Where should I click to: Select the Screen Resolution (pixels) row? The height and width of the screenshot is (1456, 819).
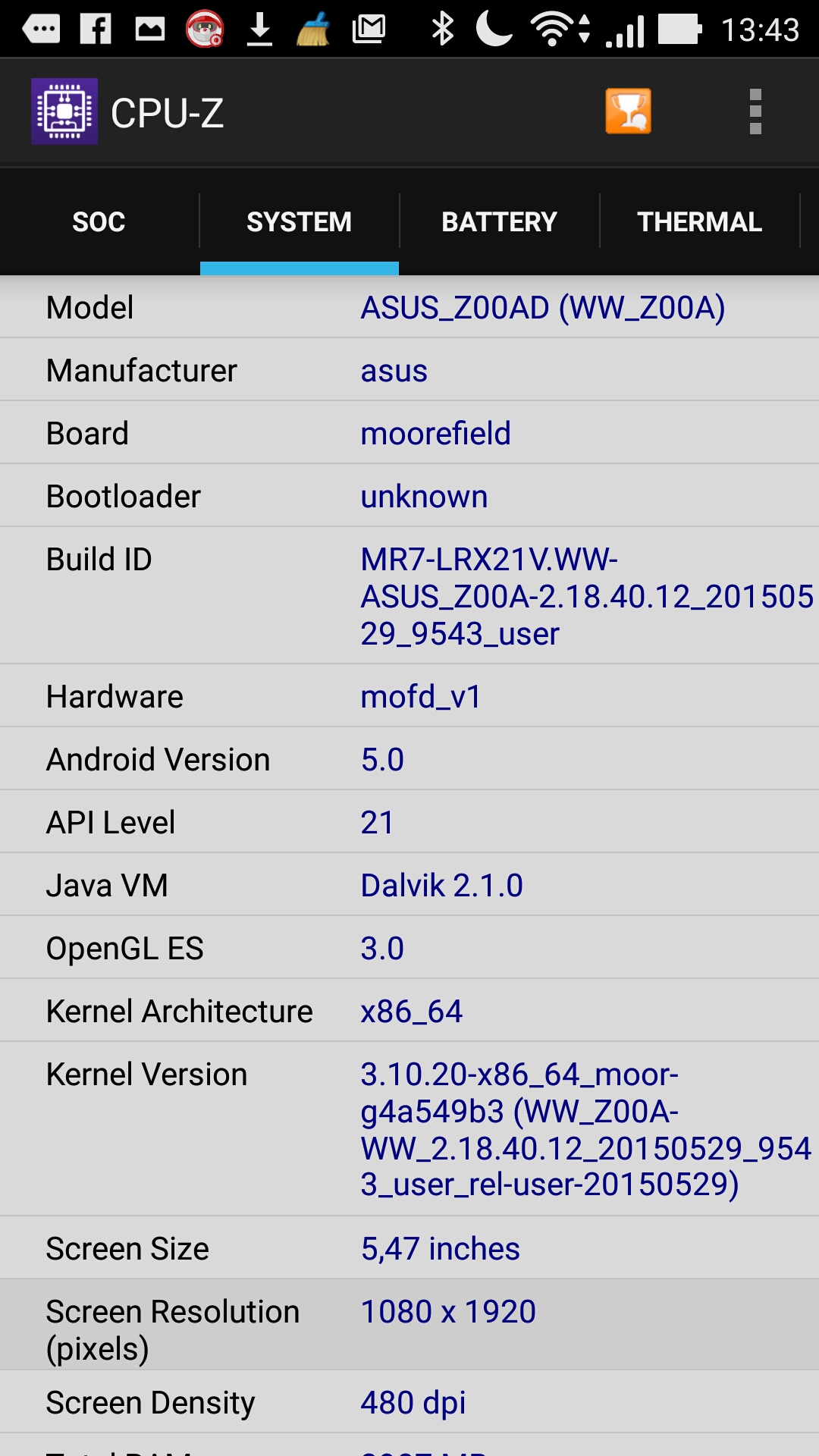point(409,1326)
